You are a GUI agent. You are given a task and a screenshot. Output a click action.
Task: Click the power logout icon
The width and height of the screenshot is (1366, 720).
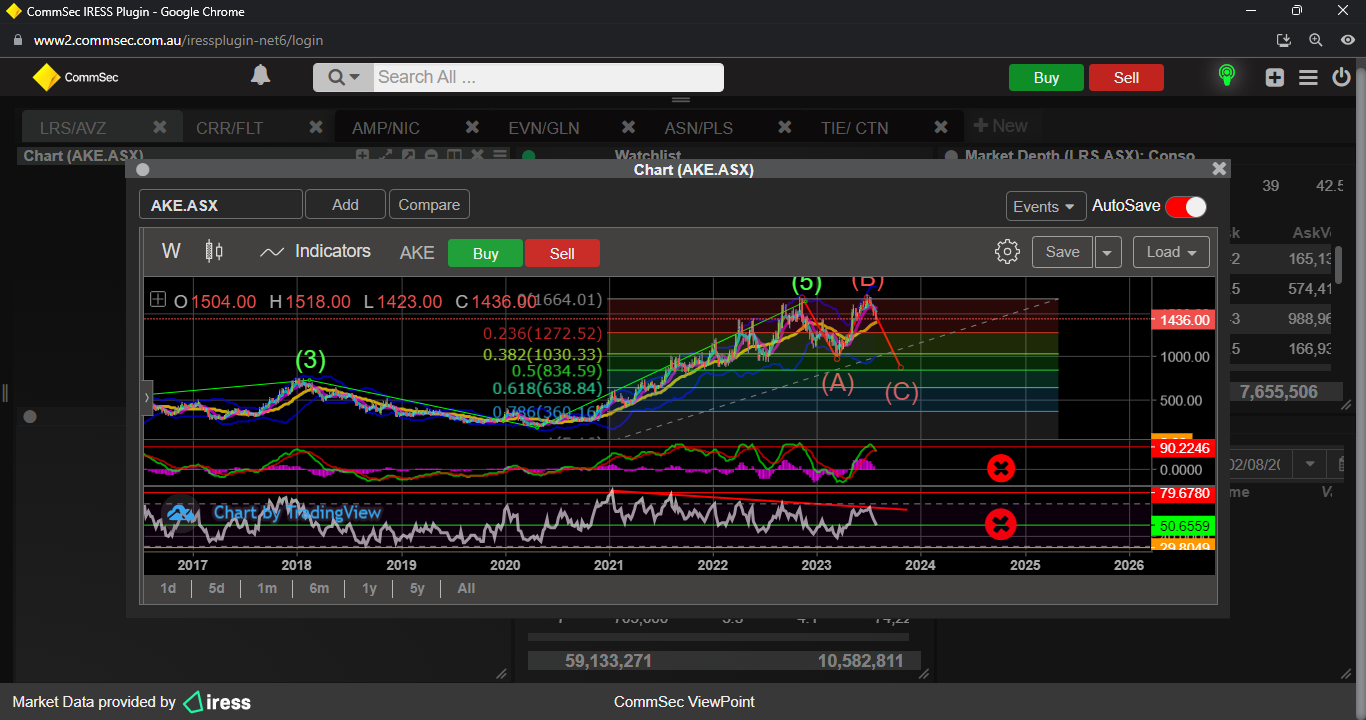[x=1342, y=77]
